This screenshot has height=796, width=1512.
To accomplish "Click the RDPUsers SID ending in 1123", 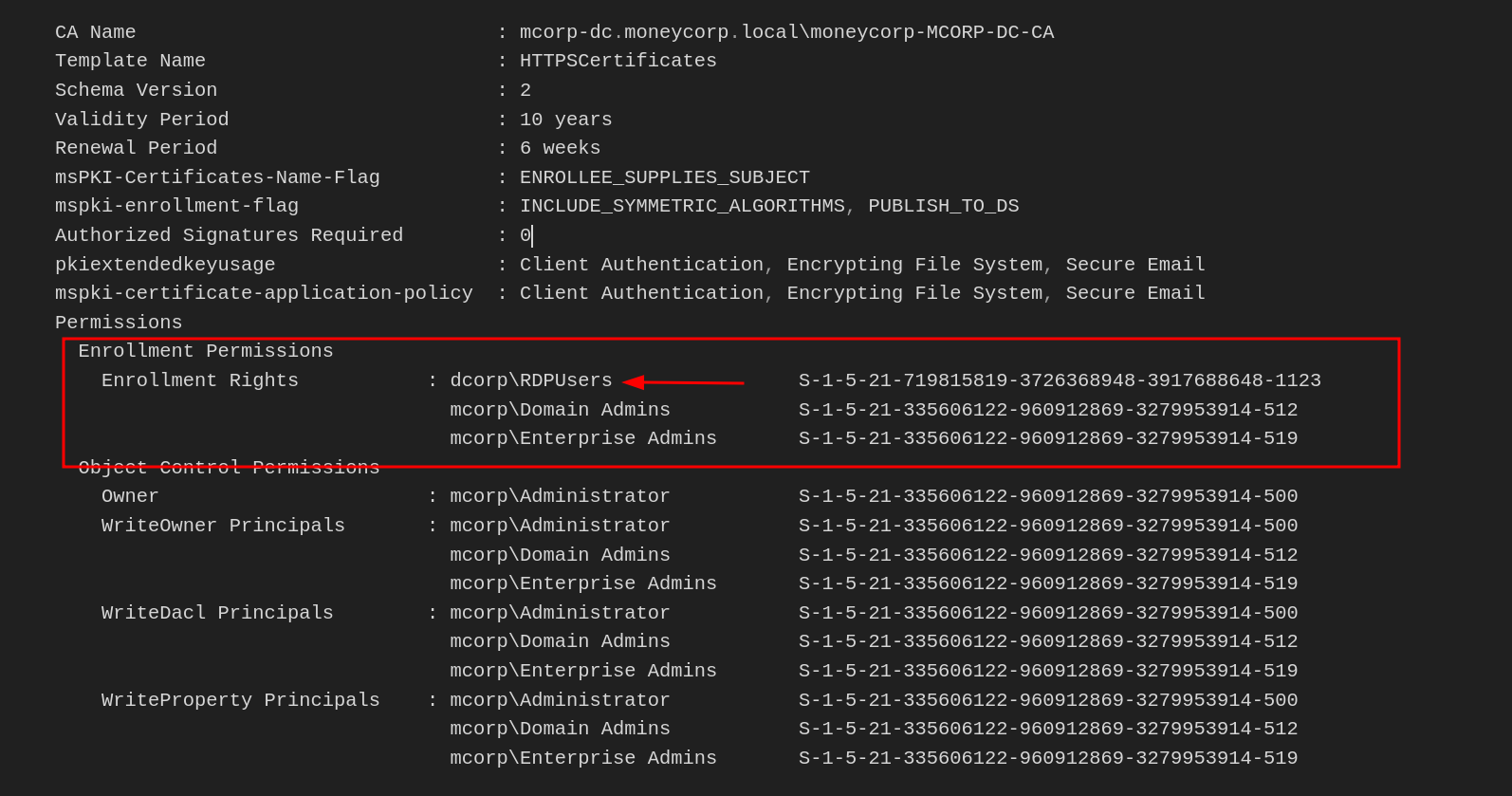I will click(1059, 380).
